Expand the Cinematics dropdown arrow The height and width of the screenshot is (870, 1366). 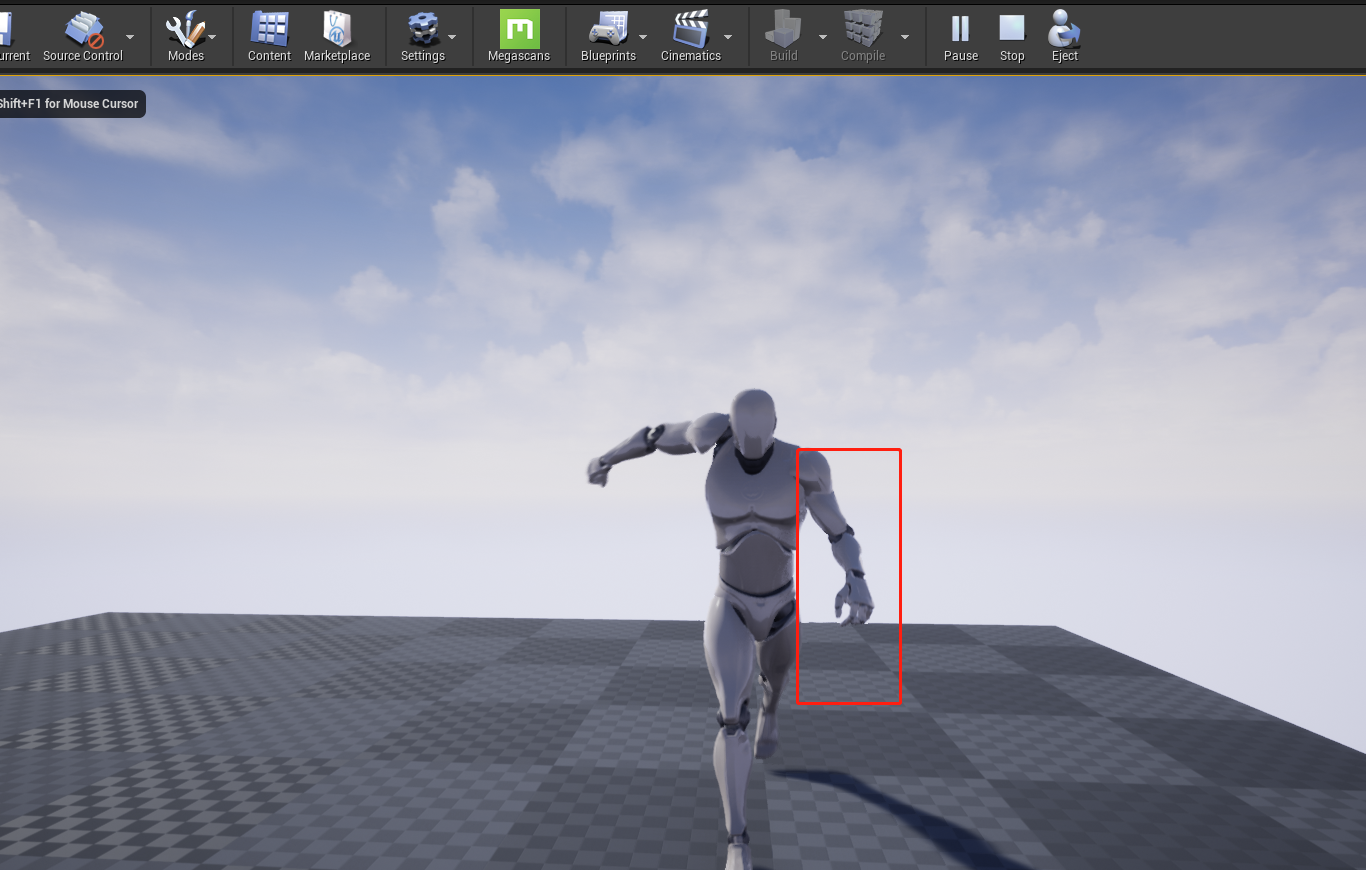tap(728, 36)
